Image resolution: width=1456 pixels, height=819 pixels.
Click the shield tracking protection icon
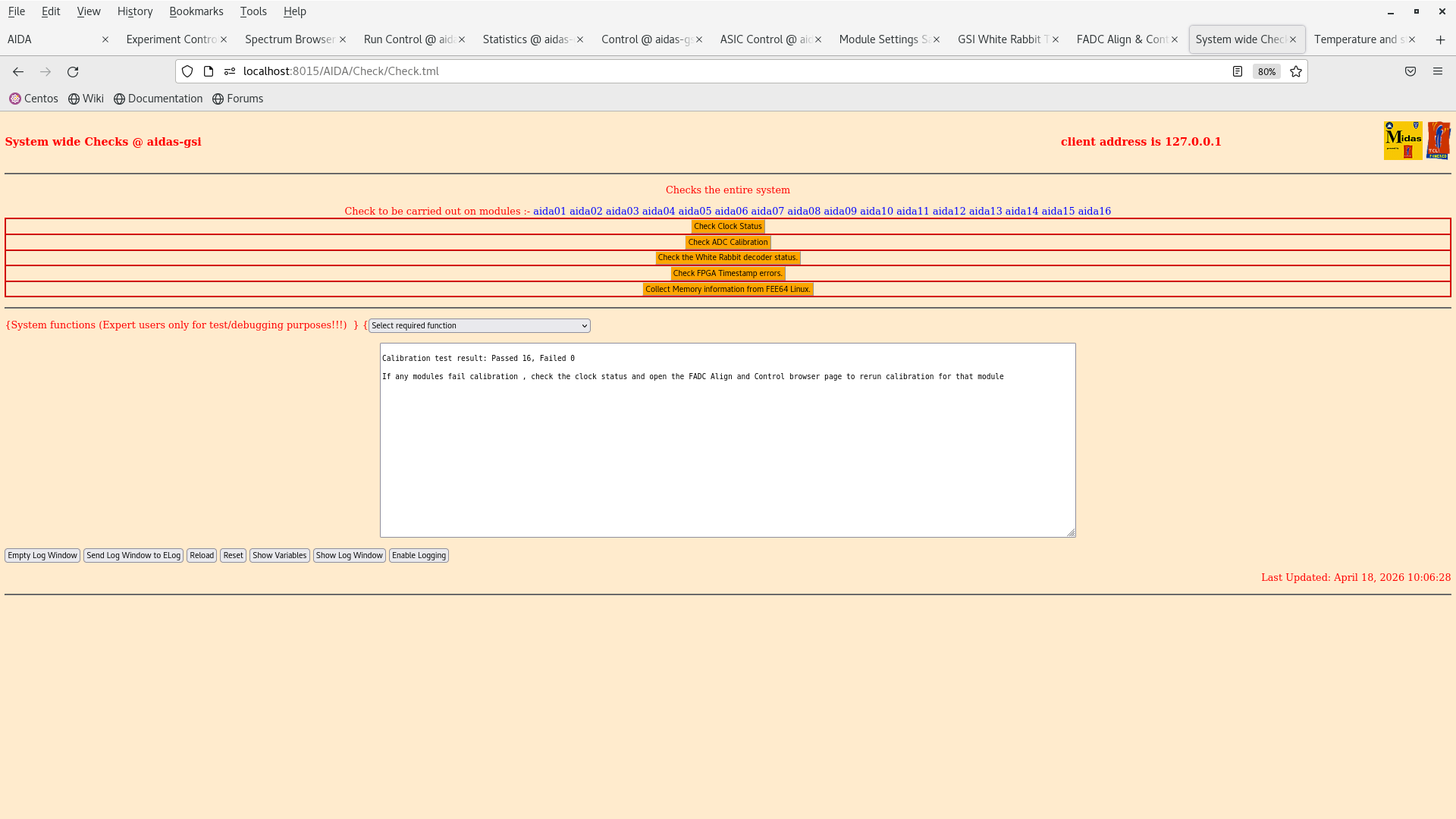[187, 71]
